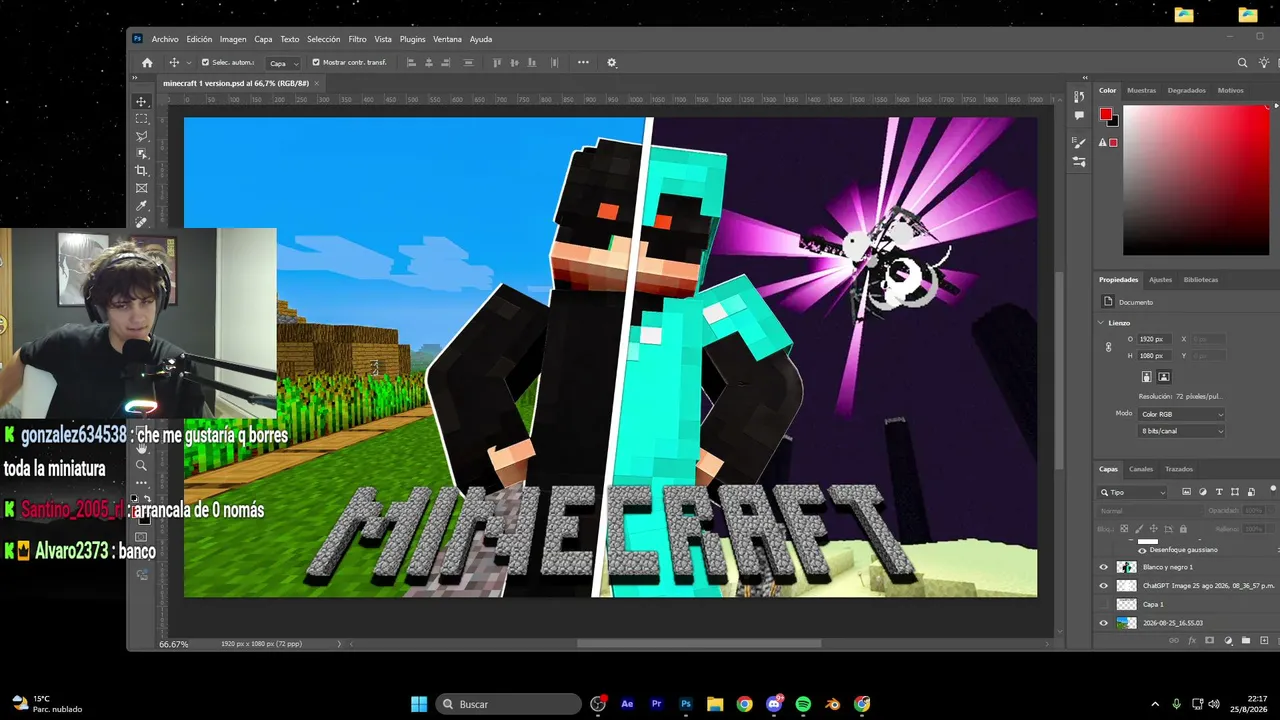Open the Edición menu

(199, 39)
